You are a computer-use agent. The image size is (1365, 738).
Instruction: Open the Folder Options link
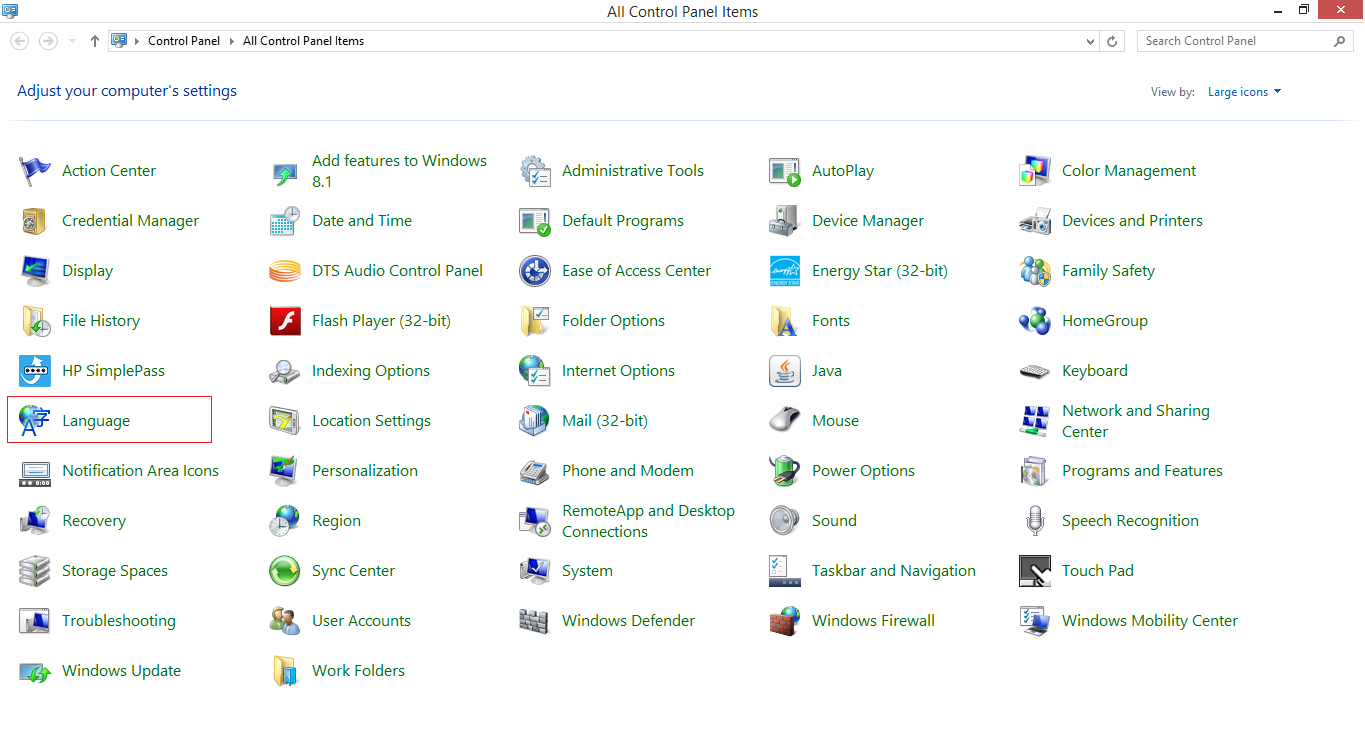tap(613, 321)
